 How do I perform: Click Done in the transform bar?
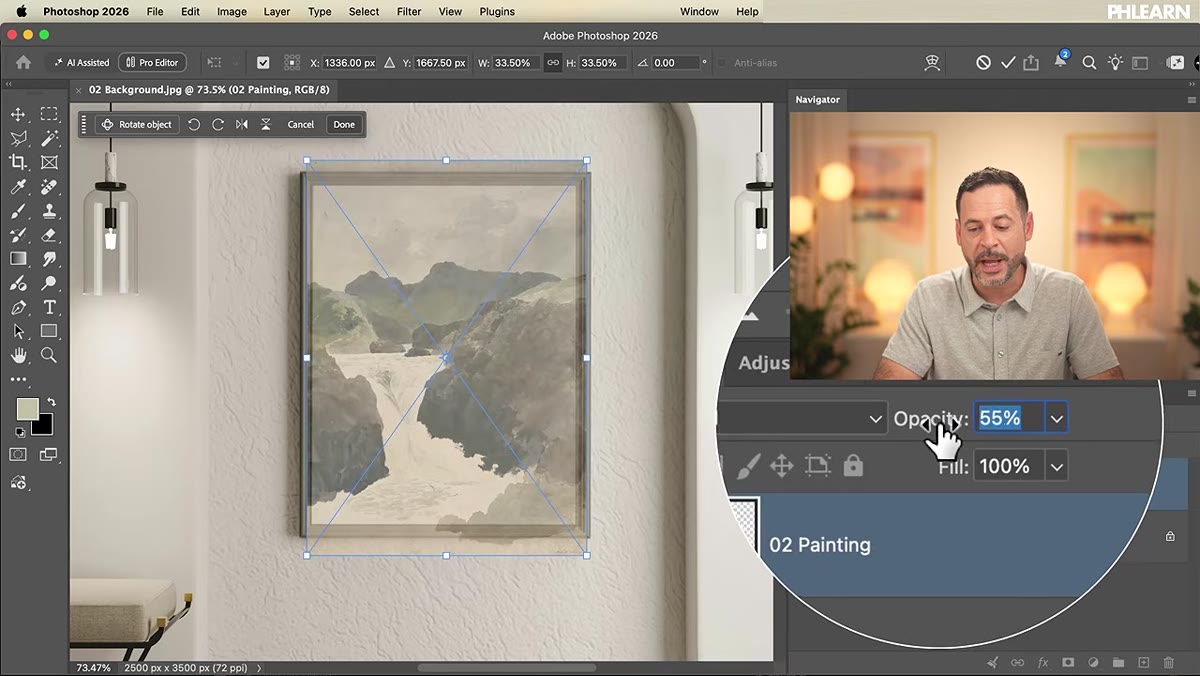(344, 125)
